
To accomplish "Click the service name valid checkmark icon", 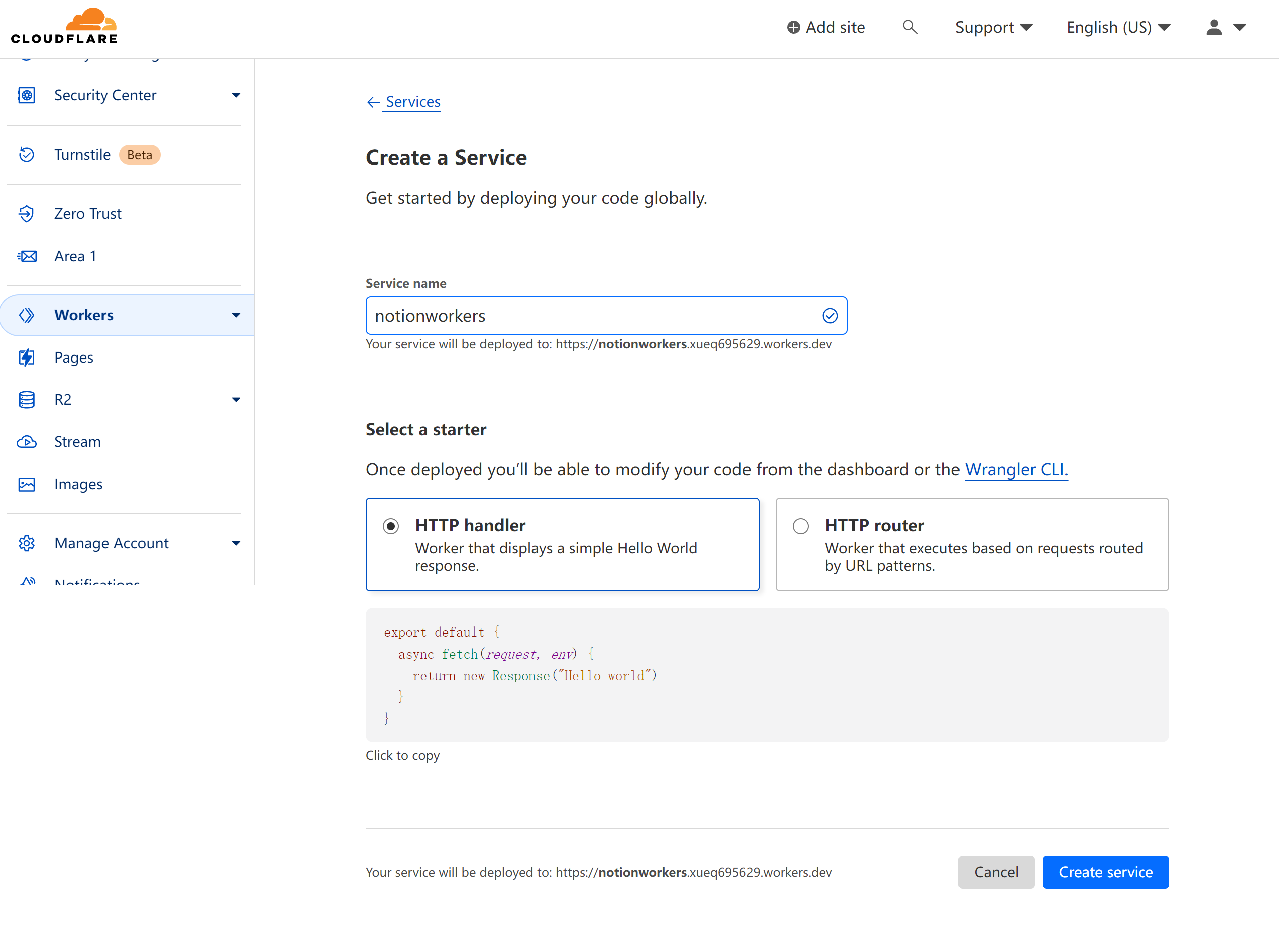I will [x=830, y=316].
